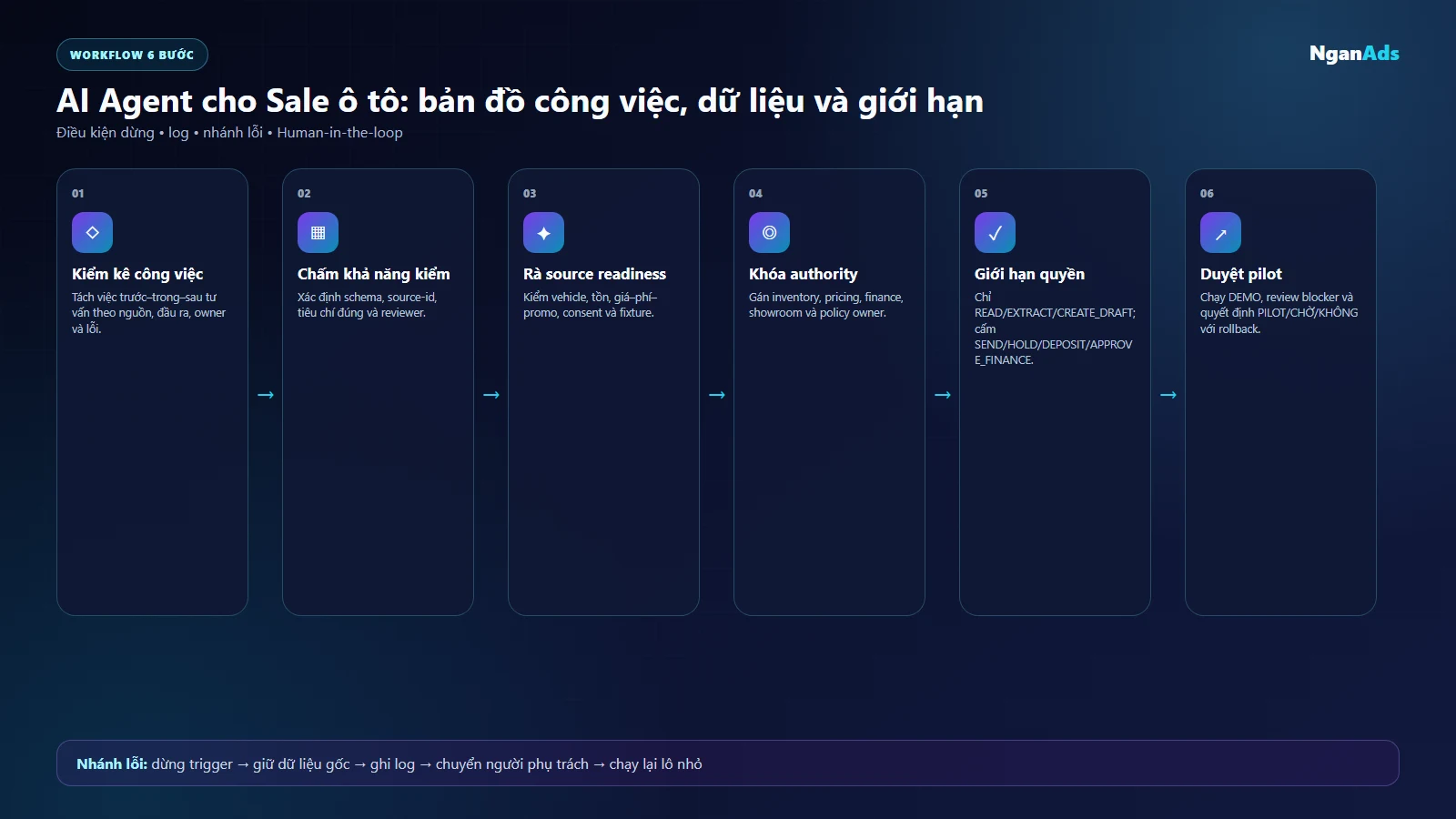This screenshot has width=1456, height=819.
Task: Click description Gán inventory, pricing, finance
Action: tap(826, 305)
